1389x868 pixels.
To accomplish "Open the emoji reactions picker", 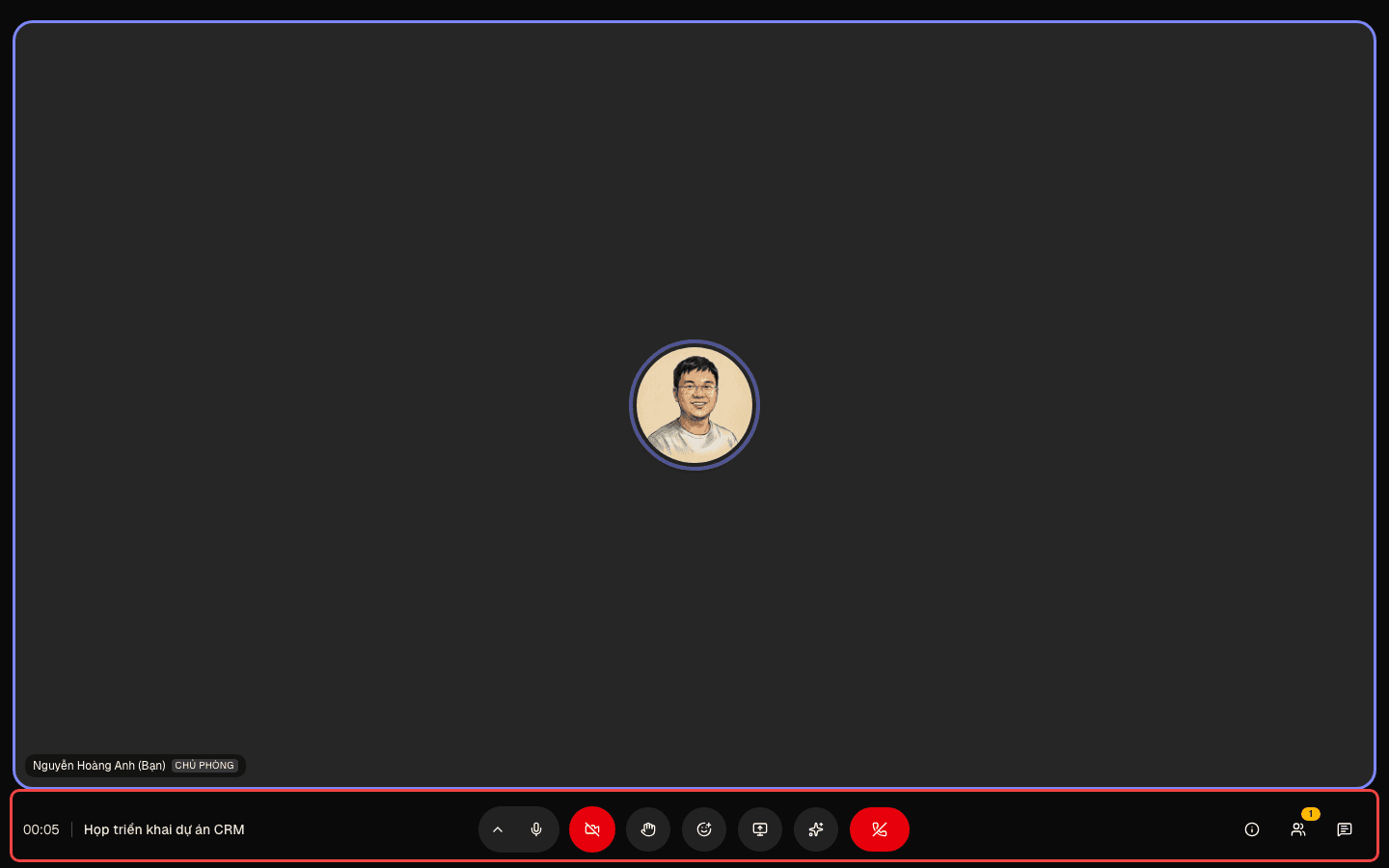I will pyautogui.click(x=704, y=829).
